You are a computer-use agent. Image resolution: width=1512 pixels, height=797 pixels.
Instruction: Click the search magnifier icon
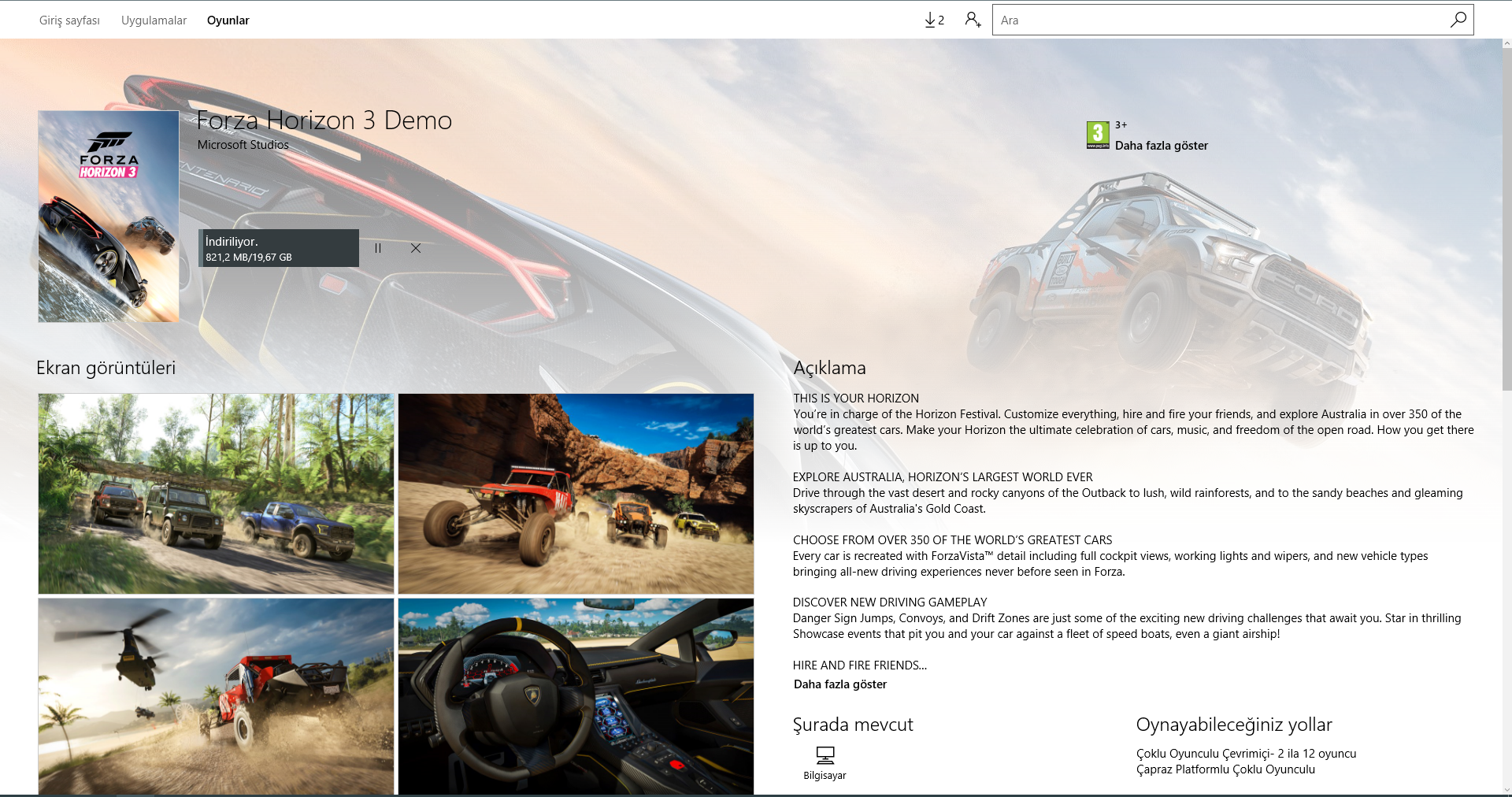tap(1458, 20)
